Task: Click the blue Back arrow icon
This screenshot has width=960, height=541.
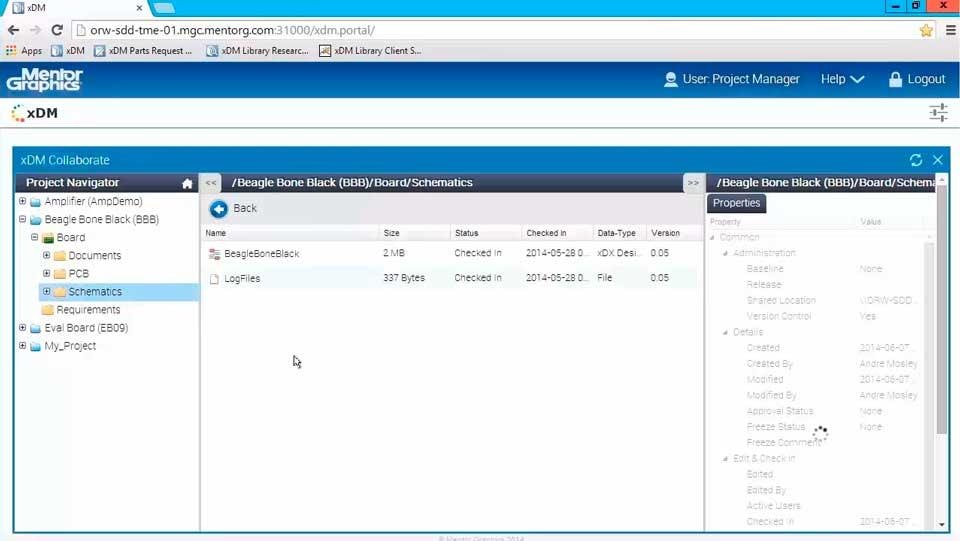Action: pyautogui.click(x=219, y=209)
